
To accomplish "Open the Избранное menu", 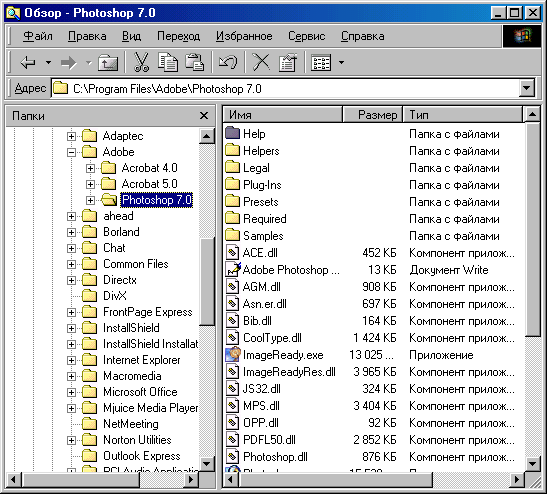I will pyautogui.click(x=244, y=36).
